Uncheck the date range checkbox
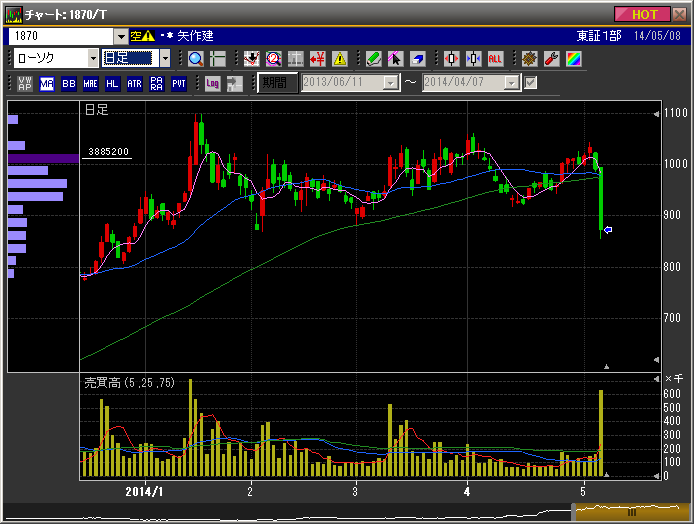This screenshot has width=694, height=524. (x=531, y=83)
